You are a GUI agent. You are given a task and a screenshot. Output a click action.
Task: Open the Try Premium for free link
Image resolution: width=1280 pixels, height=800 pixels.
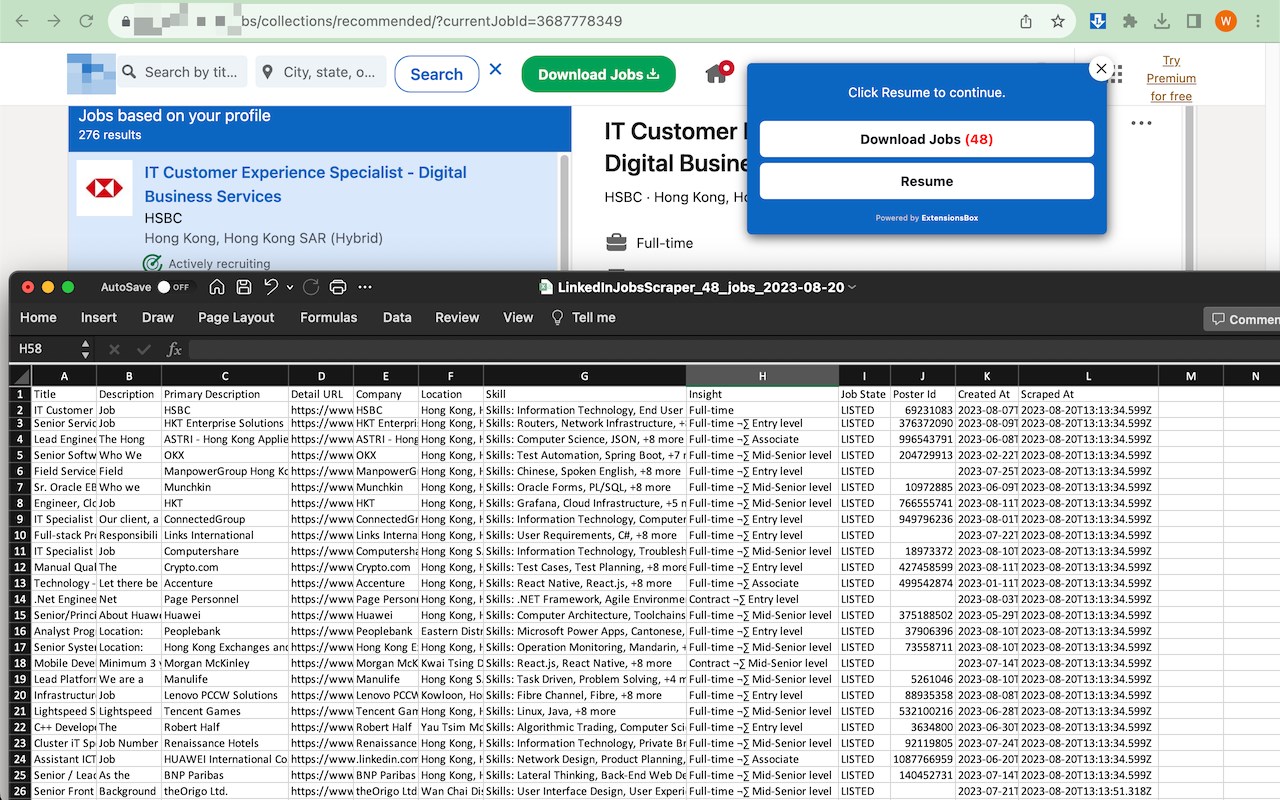[x=1171, y=78]
